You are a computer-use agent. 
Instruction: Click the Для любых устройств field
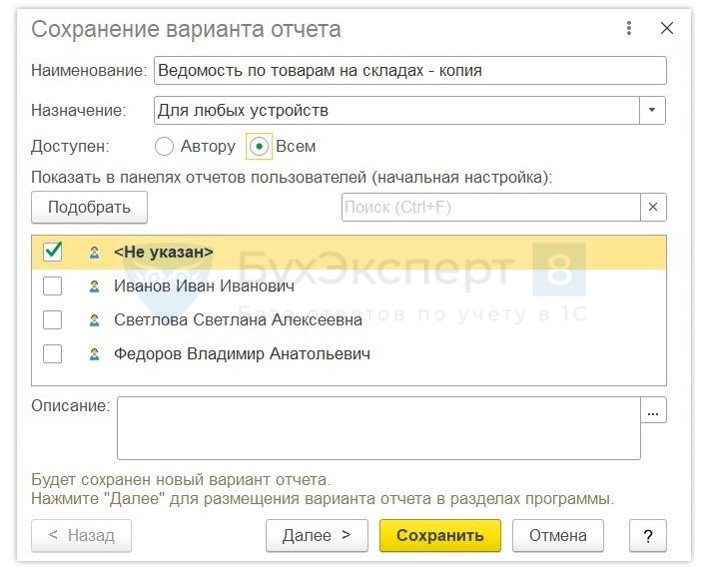pyautogui.click(x=397, y=110)
